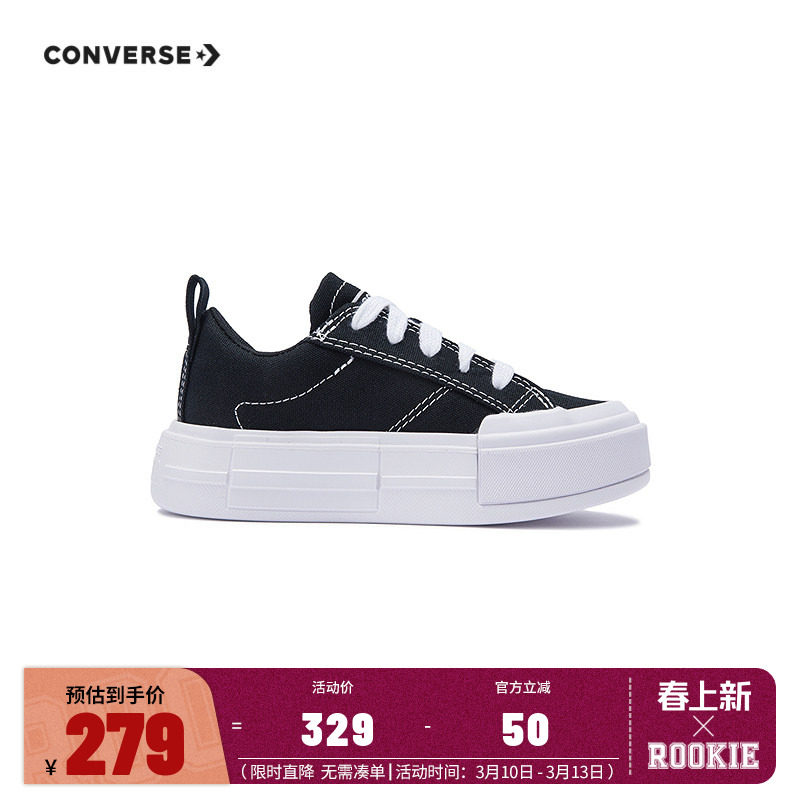The image size is (800, 800).
Task: Click the white platform sole
Action: 401,472
